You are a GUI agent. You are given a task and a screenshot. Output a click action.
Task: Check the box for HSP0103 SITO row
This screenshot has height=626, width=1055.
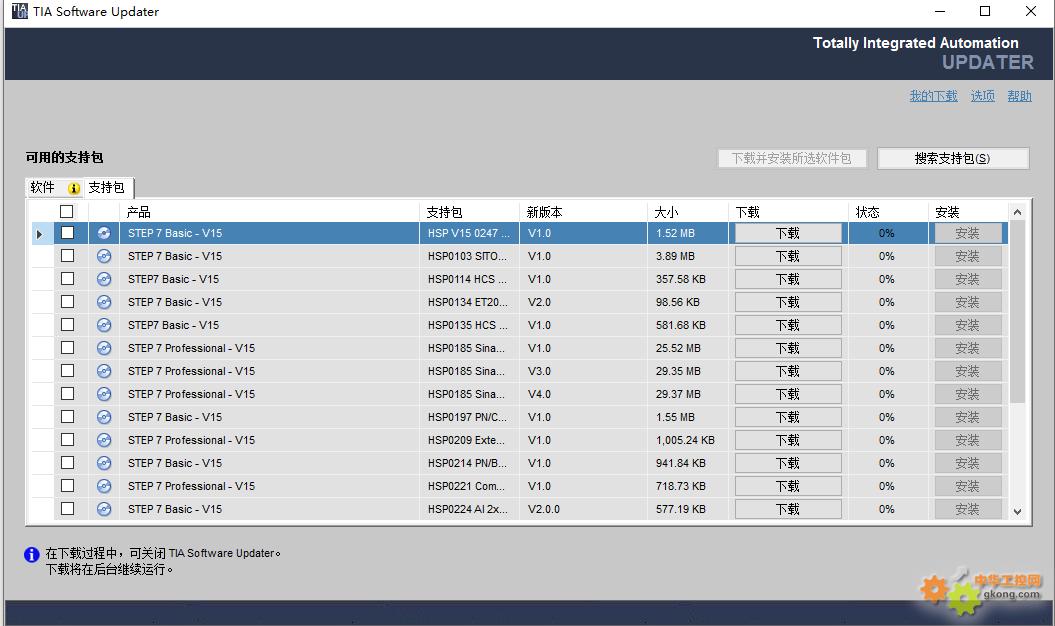tap(67, 255)
